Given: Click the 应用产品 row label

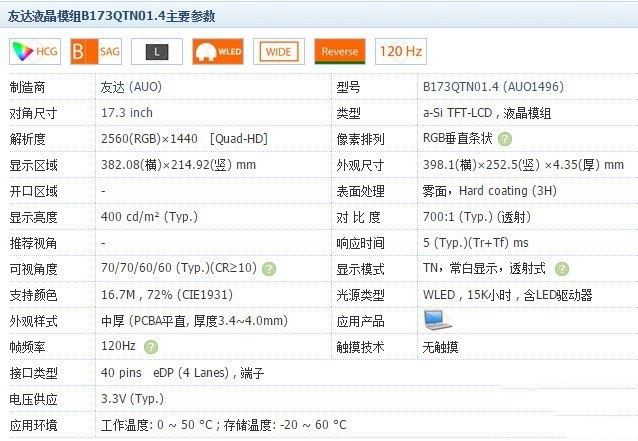Looking at the screenshot, I should point(361,321).
